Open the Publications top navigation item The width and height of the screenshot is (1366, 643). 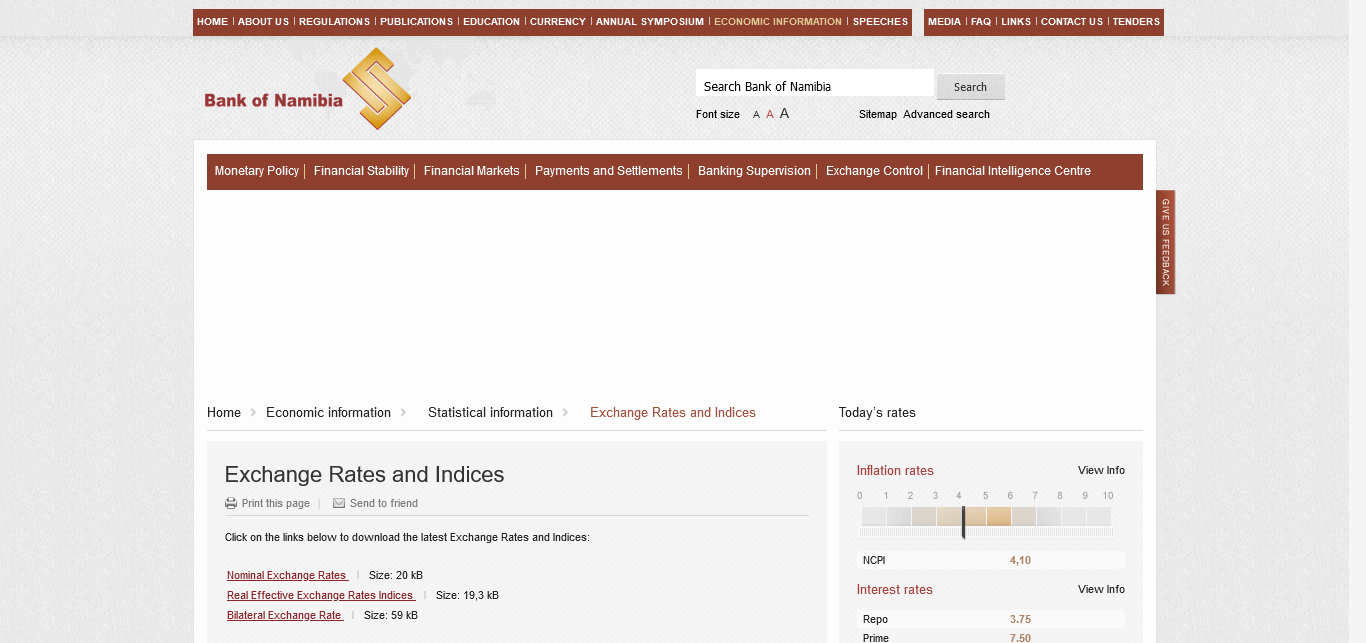416,22
